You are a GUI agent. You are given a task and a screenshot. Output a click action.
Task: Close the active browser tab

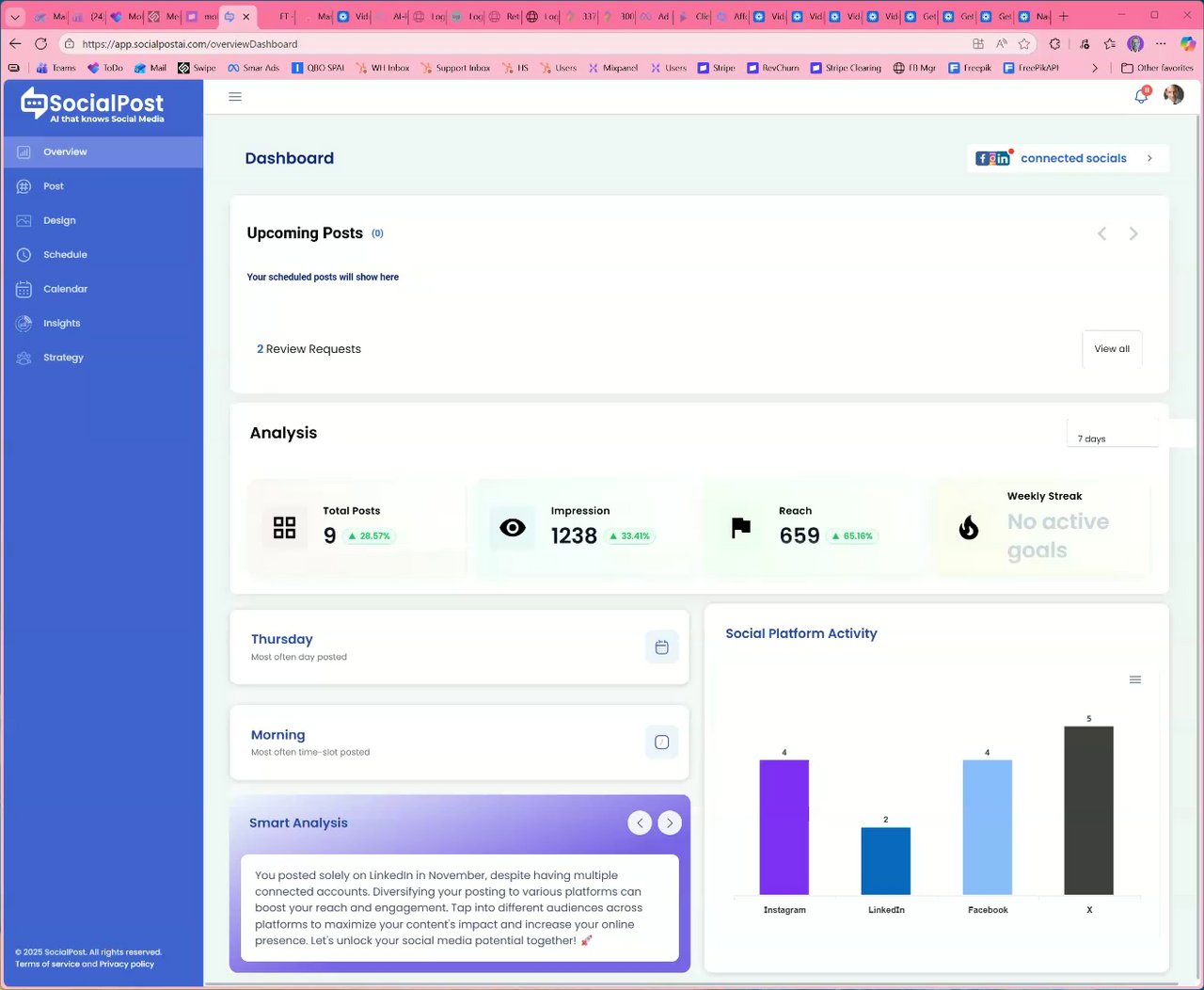tap(246, 17)
